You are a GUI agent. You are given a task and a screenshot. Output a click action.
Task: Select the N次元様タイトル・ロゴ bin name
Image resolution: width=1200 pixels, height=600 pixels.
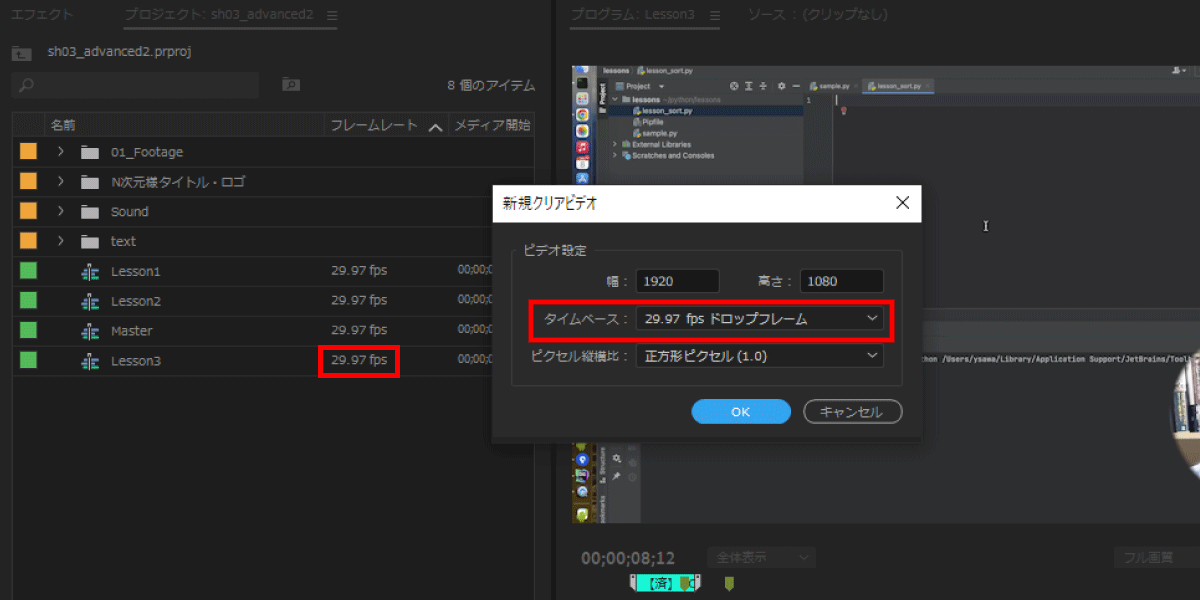(x=178, y=182)
